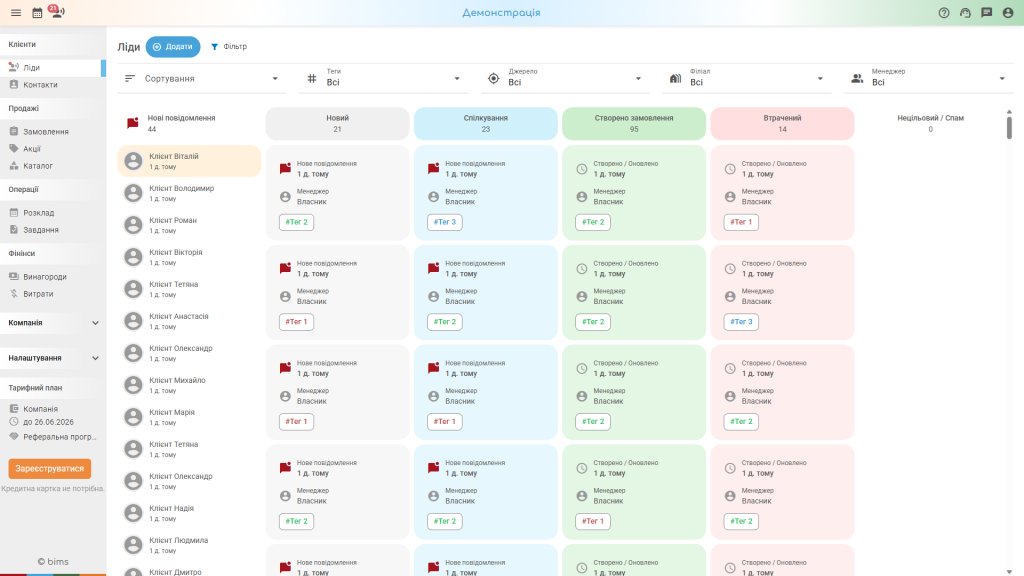The height and width of the screenshot is (576, 1024).
Task: Click the bims footer link
Action: (x=53, y=562)
